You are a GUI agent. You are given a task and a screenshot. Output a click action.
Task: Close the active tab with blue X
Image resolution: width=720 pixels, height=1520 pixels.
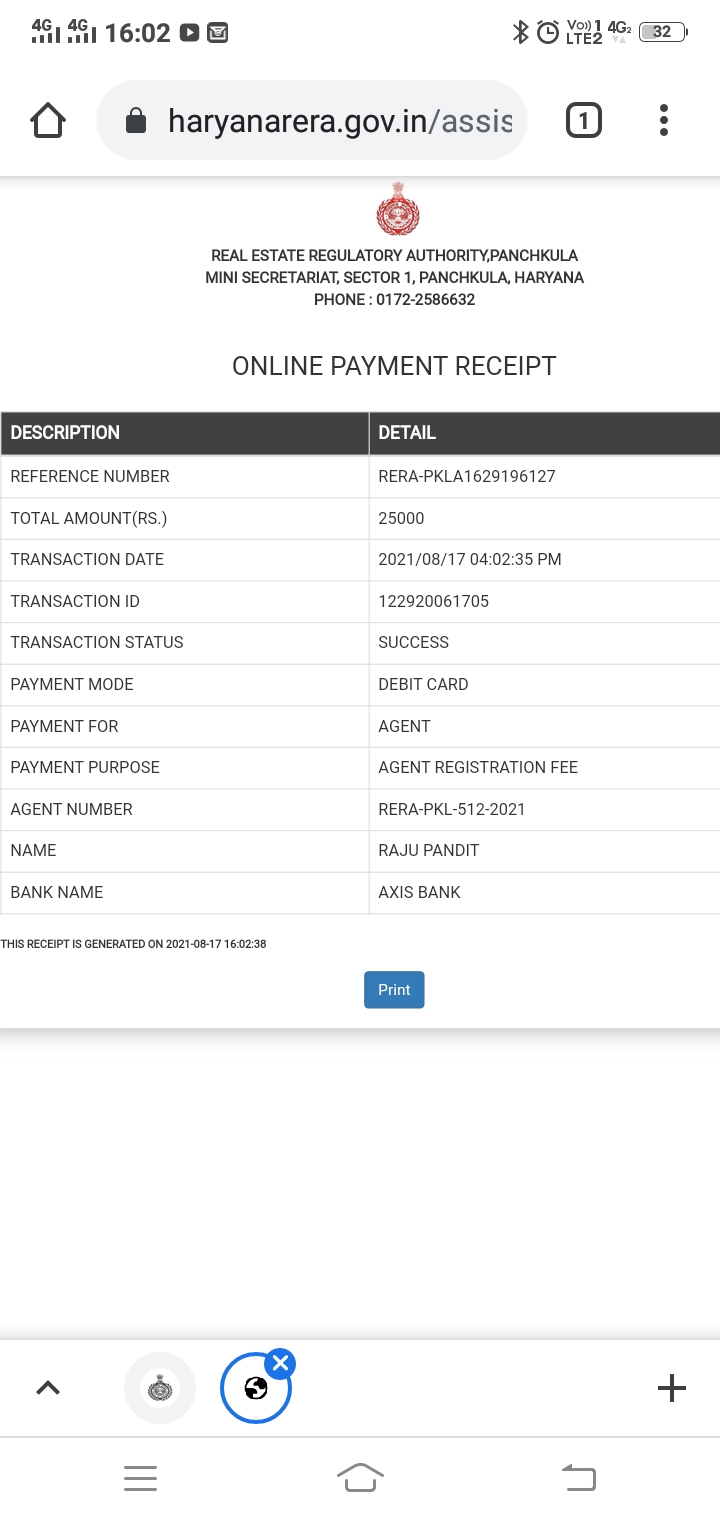281,1363
